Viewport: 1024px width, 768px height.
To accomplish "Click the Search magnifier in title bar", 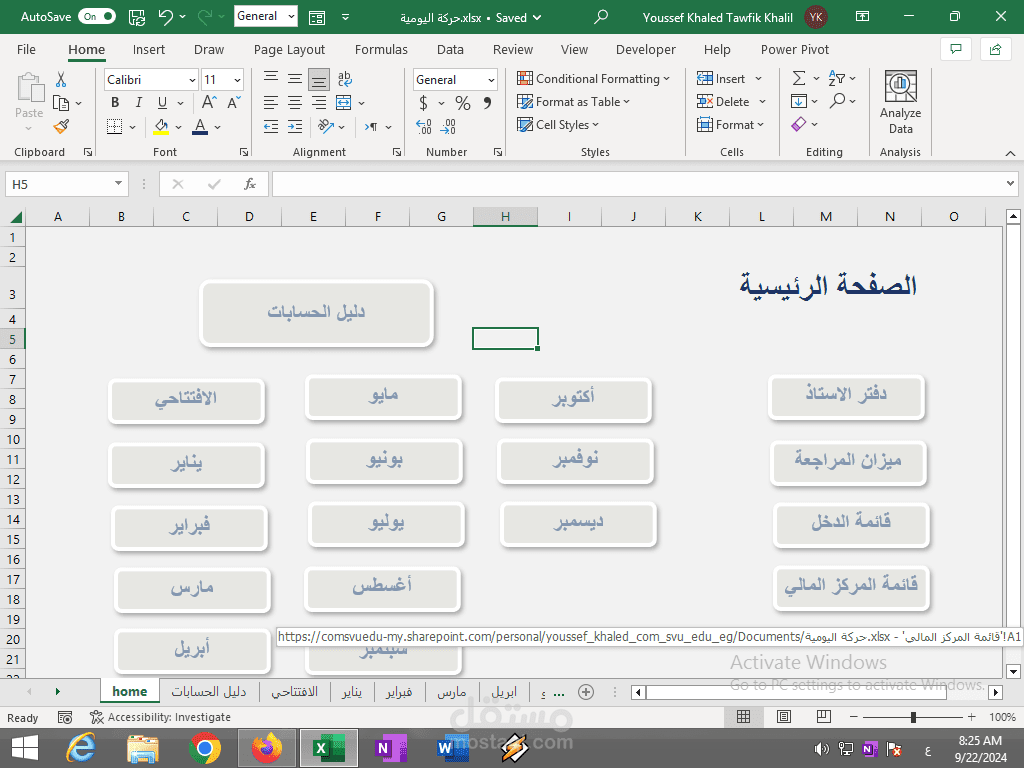I will click(601, 17).
